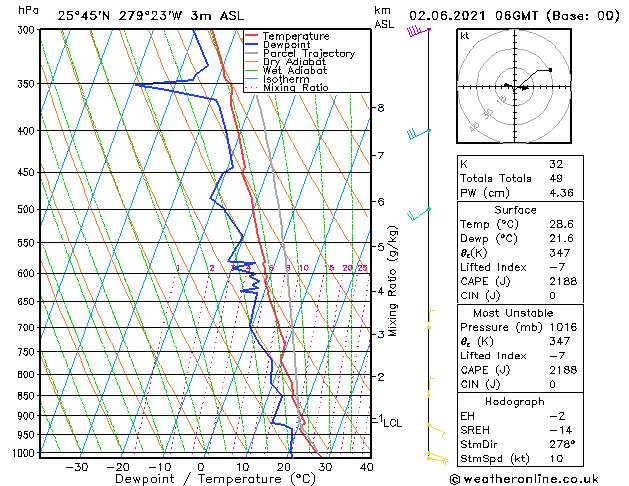Click the coordinates title 25°45'N 279°23'W
Viewport: 629px width, 486px height.
coord(120,16)
